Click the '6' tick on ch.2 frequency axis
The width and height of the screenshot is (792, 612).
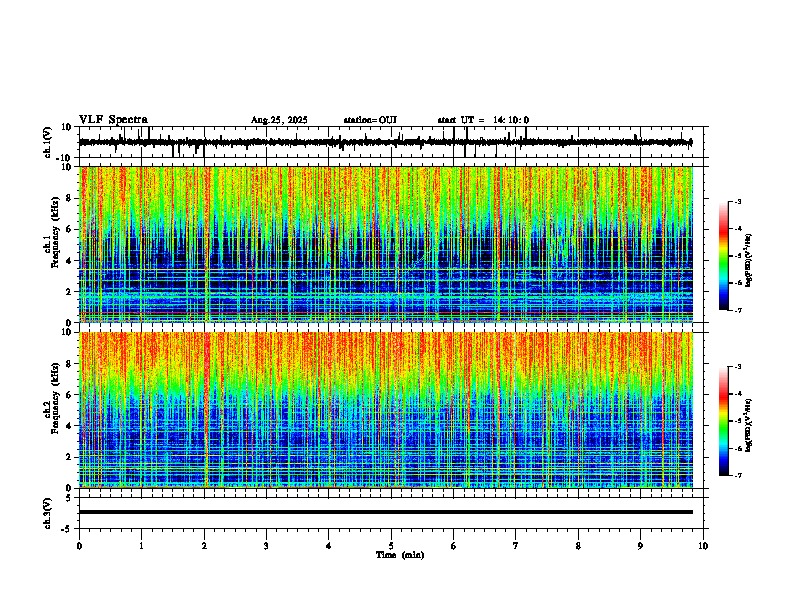coord(69,395)
